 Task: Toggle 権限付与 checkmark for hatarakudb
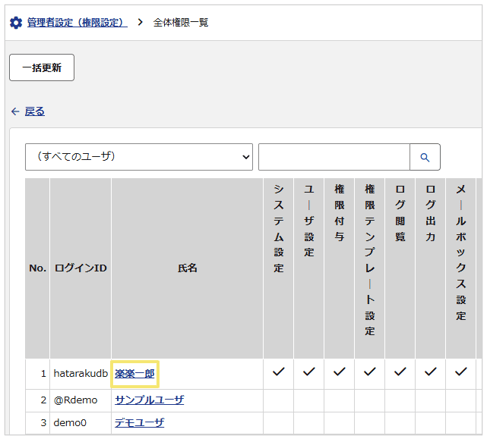click(x=339, y=372)
